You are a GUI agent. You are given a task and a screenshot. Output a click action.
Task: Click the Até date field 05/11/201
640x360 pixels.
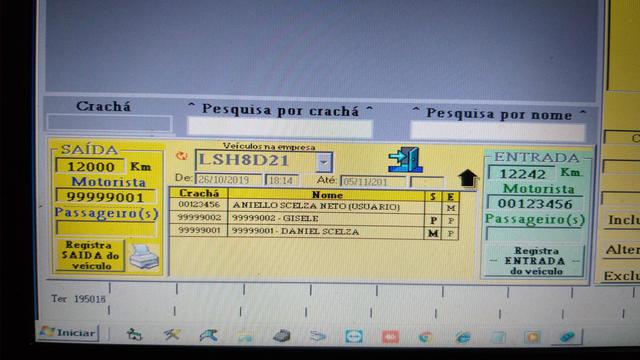click(373, 182)
